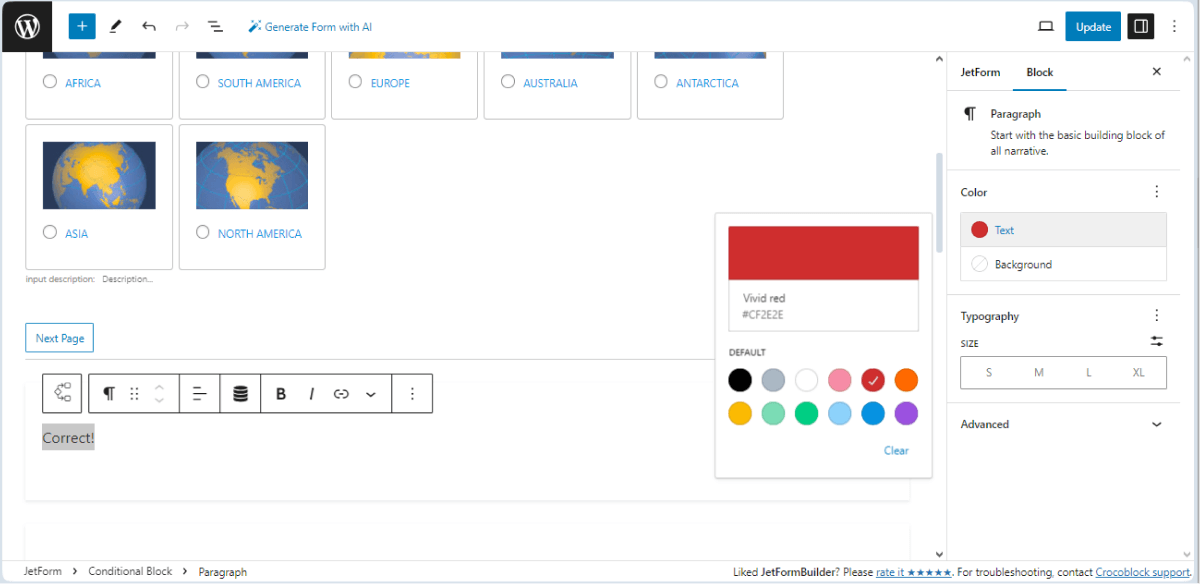Select the Text color setting
Image resolution: width=1200 pixels, height=584 pixels.
tap(1064, 230)
